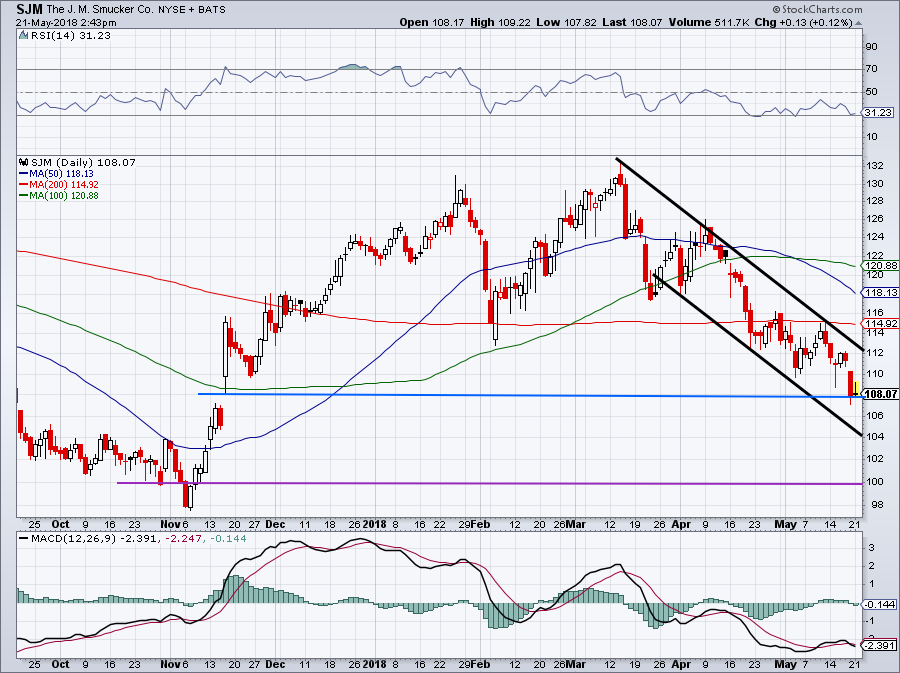
Task: Click the MA(200) 114.92 legend entry
Action: pos(59,184)
